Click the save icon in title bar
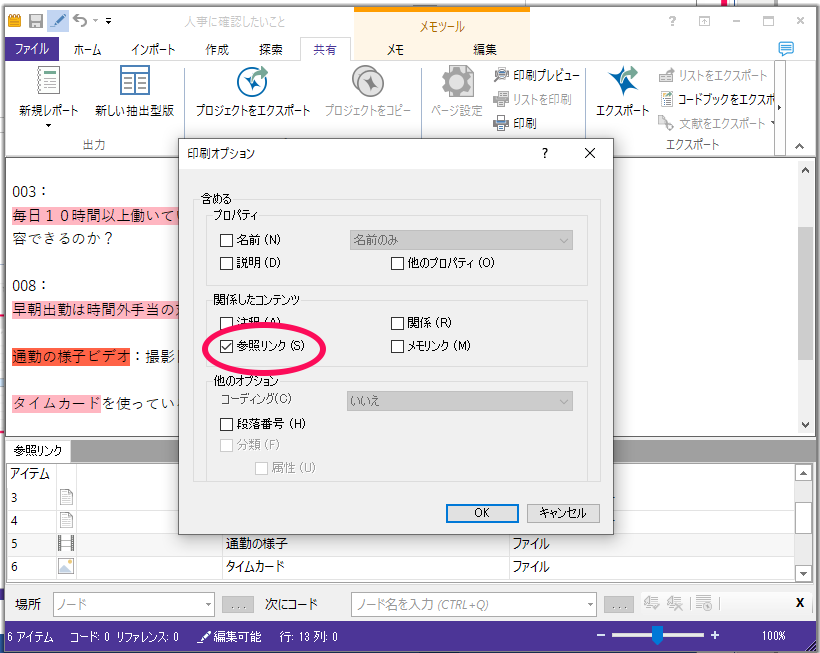Viewport: 820px width, 653px height. pos(36,21)
